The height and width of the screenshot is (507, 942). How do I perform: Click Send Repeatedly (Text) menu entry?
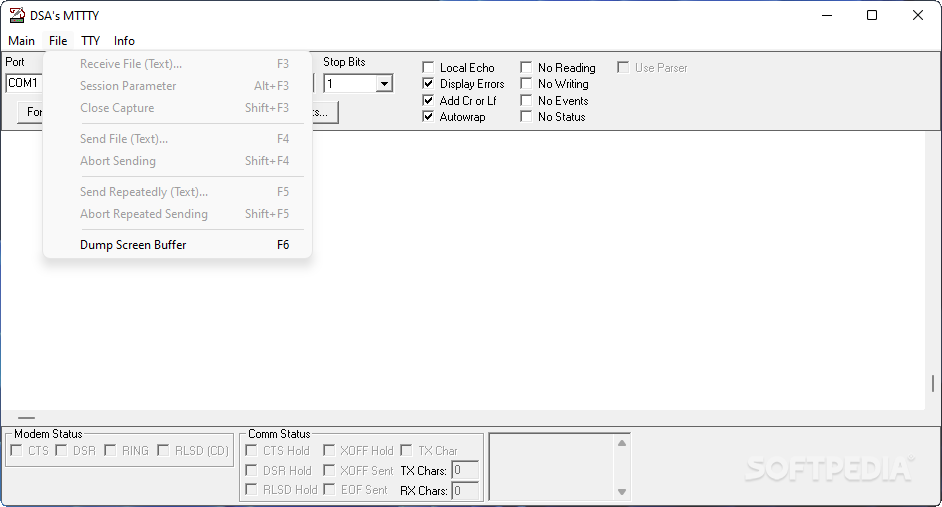pos(177,192)
